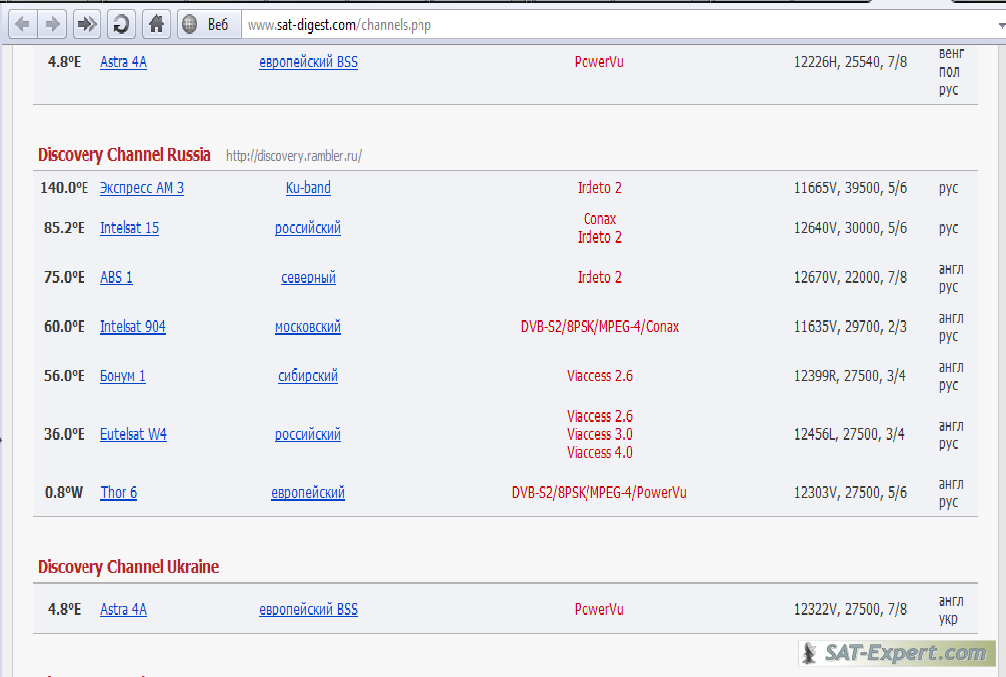Select the 11665V, 39500, 5/6 frequency
This screenshot has width=1006, height=677.
point(850,188)
